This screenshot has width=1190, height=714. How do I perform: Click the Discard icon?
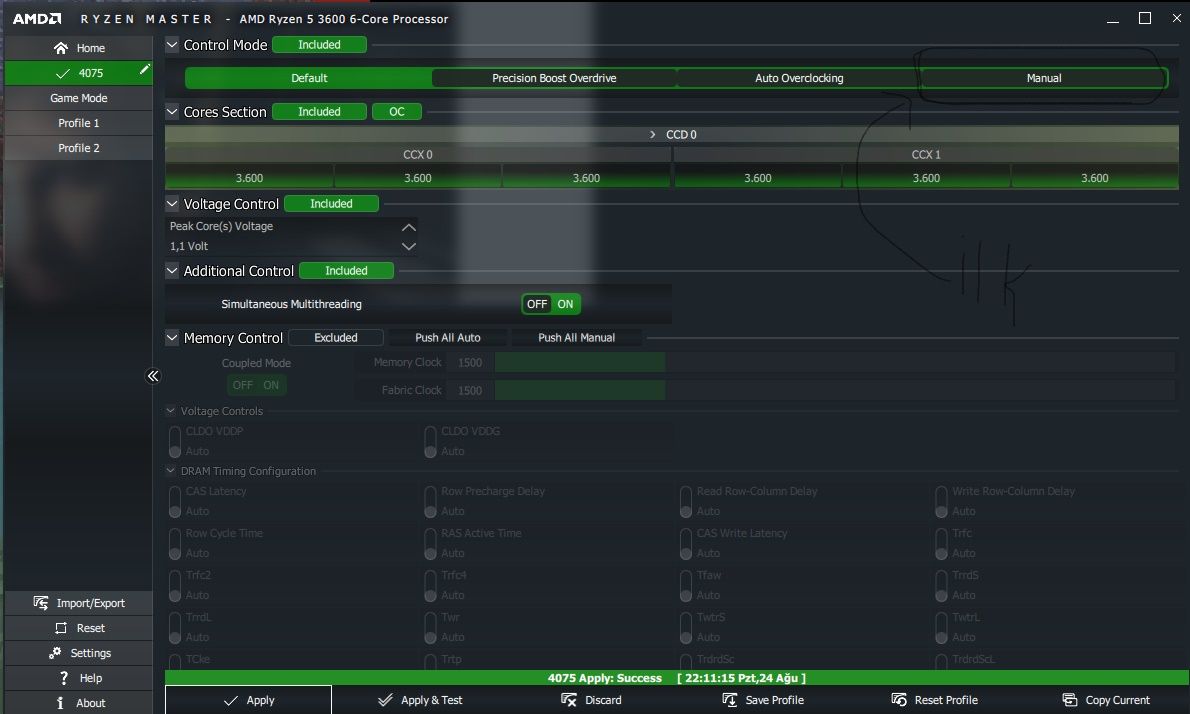pyautogui.click(x=568, y=700)
